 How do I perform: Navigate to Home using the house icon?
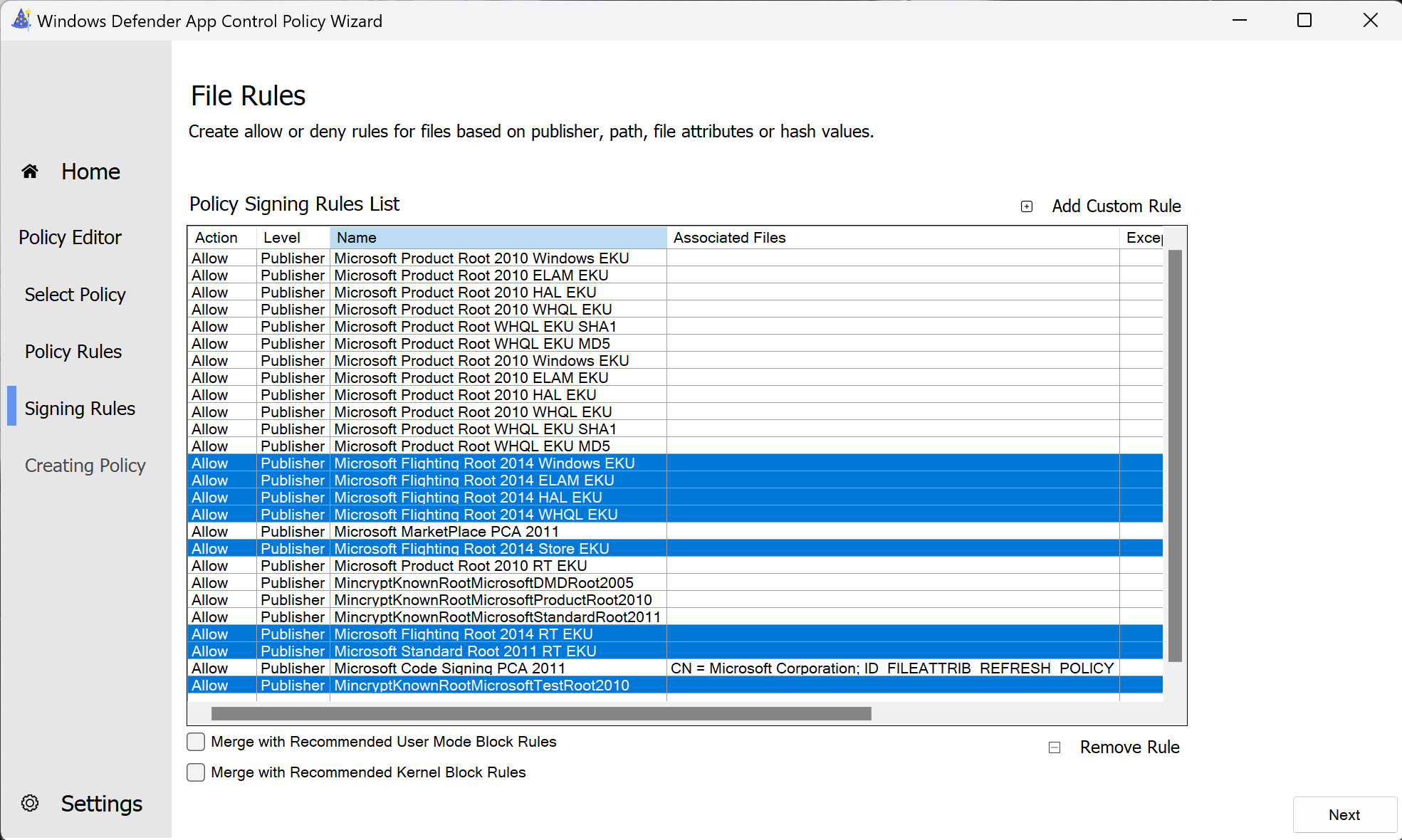30,171
